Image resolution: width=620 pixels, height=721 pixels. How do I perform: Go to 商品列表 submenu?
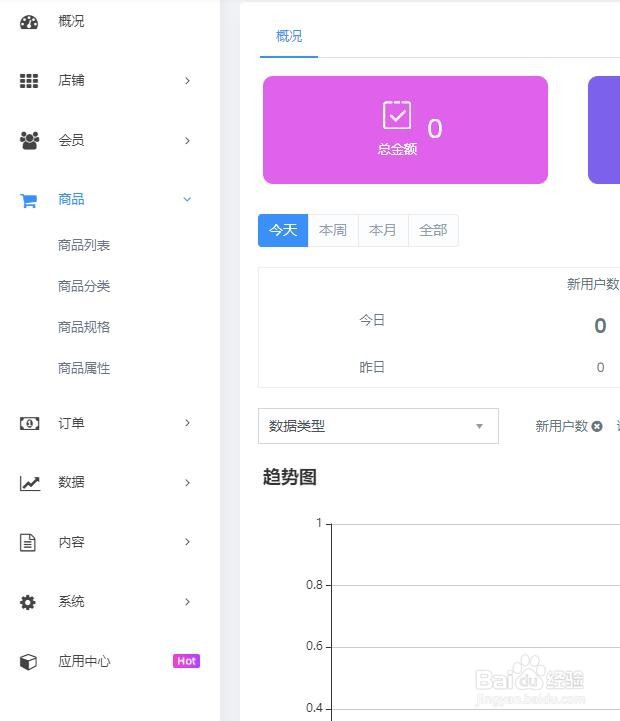pos(84,245)
